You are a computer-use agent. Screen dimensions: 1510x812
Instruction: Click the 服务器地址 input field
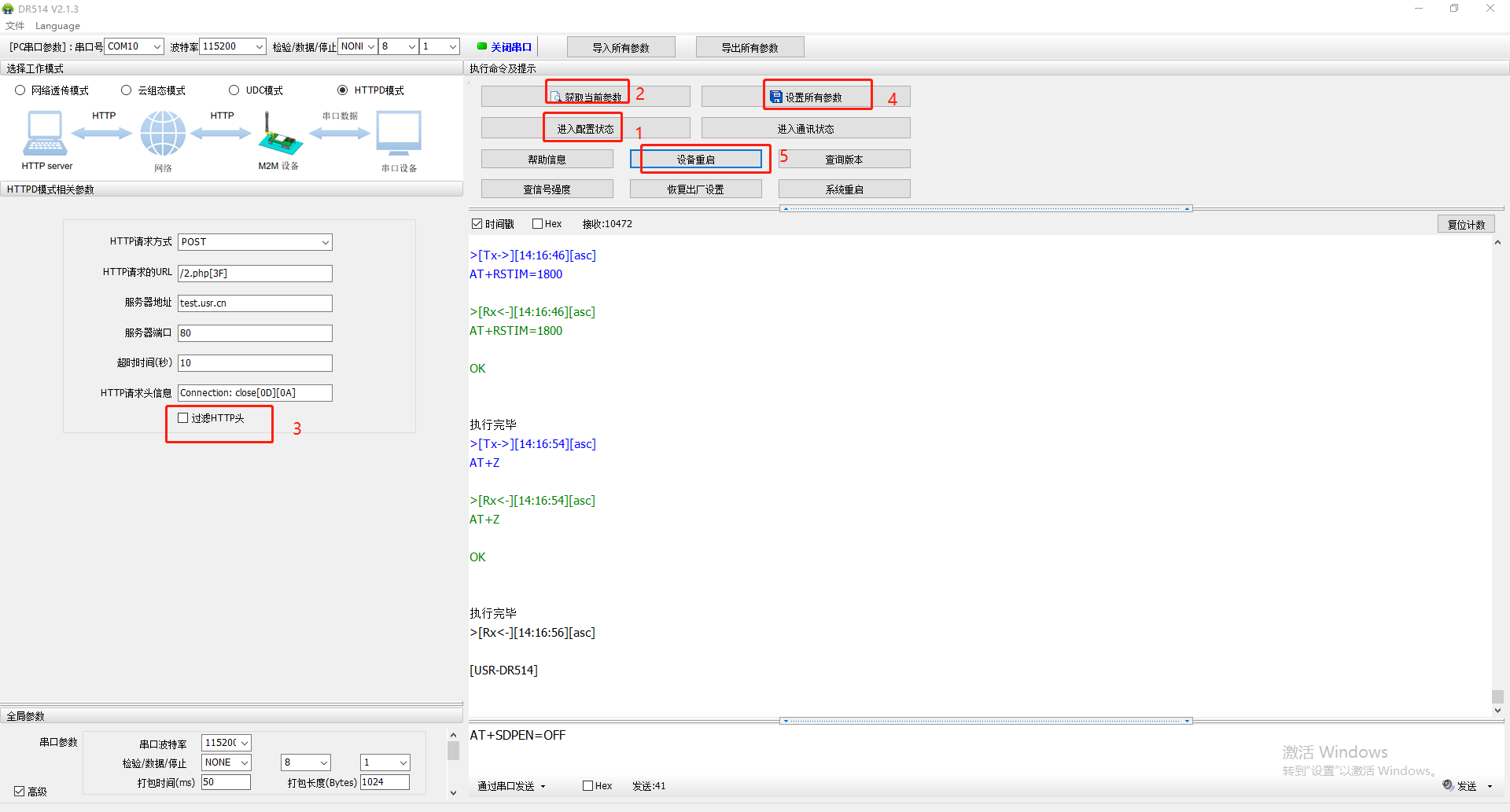click(255, 303)
